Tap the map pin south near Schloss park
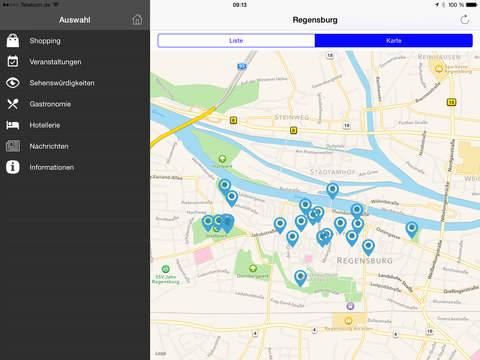 pyautogui.click(x=300, y=278)
